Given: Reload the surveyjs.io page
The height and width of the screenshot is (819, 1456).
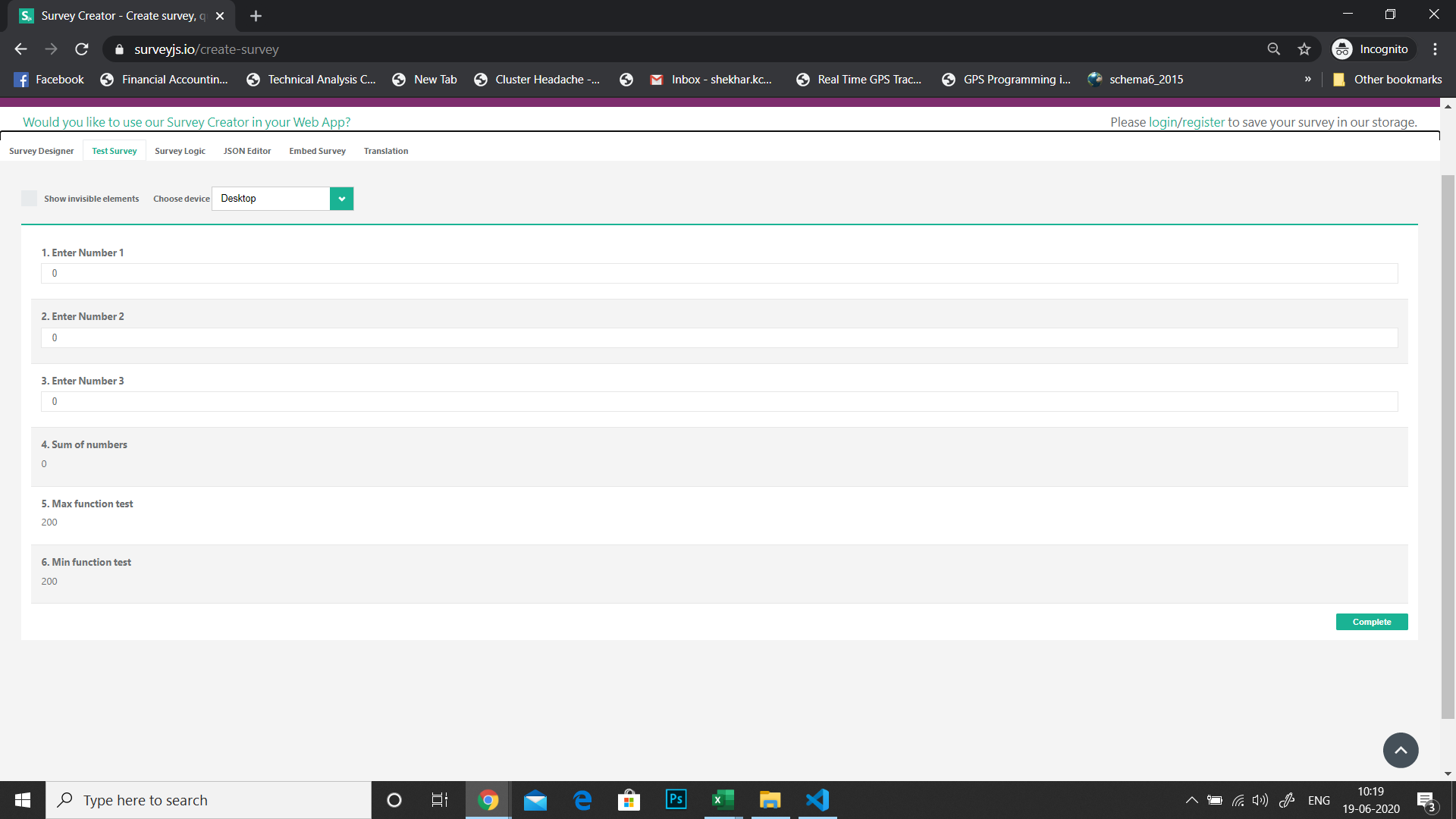Looking at the screenshot, I should click(82, 49).
